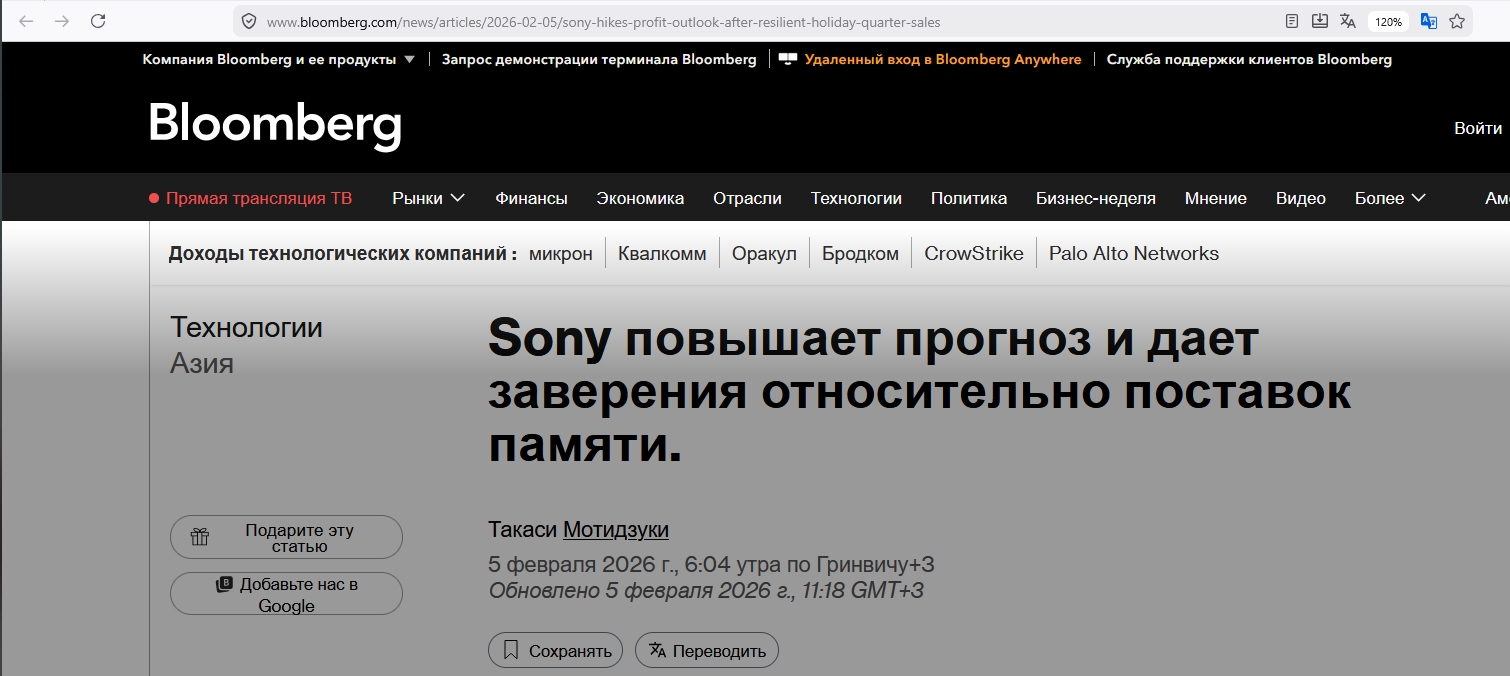
Task: Click the blue translator extension icon
Action: tap(1429, 21)
